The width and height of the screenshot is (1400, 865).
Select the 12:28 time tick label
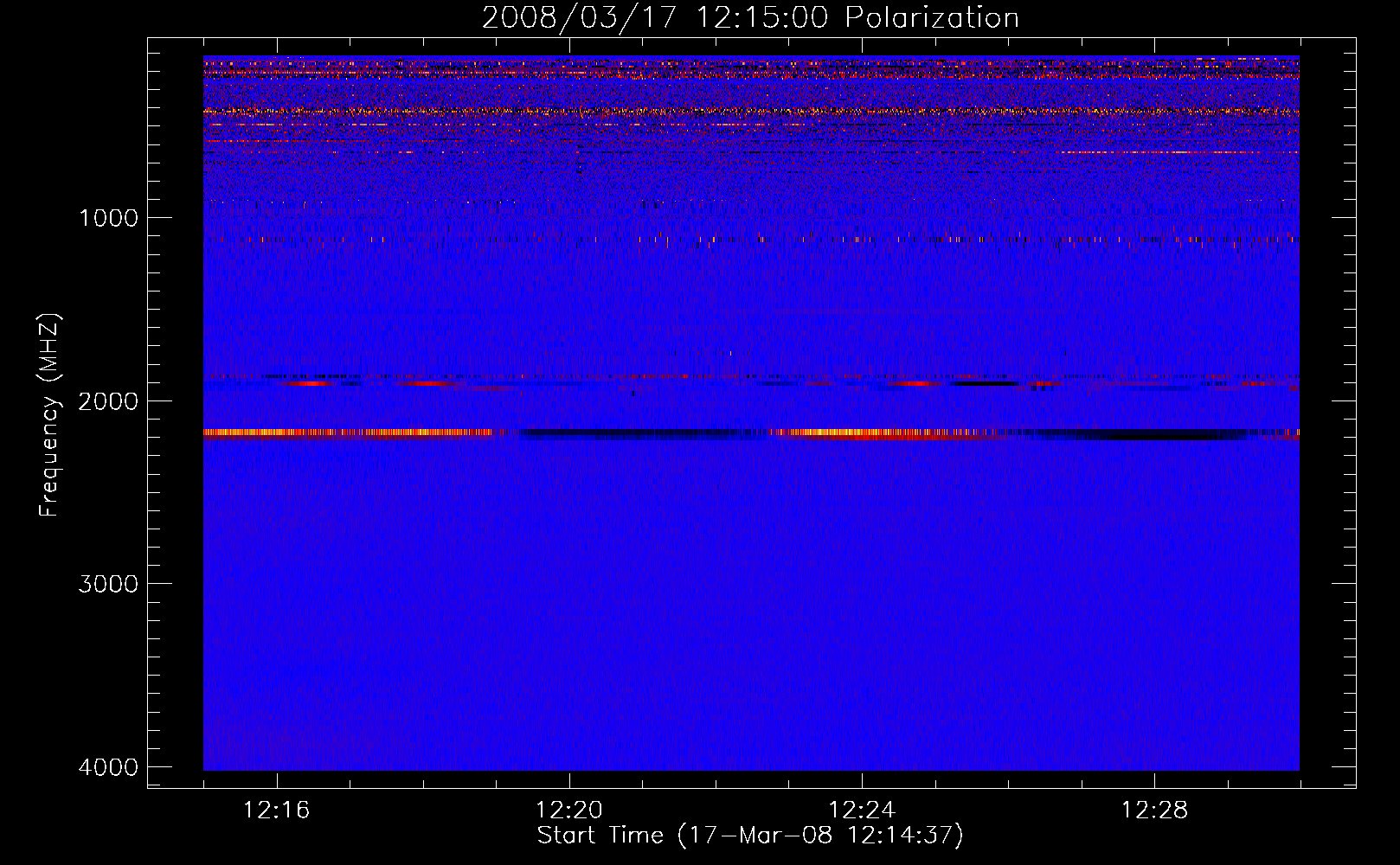[x=1154, y=811]
